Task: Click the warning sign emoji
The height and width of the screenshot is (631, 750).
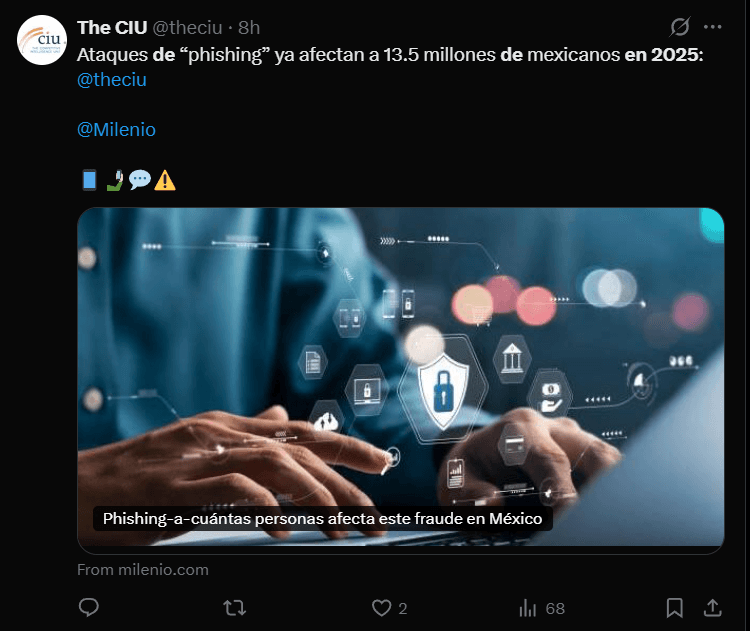Action: coord(165,180)
